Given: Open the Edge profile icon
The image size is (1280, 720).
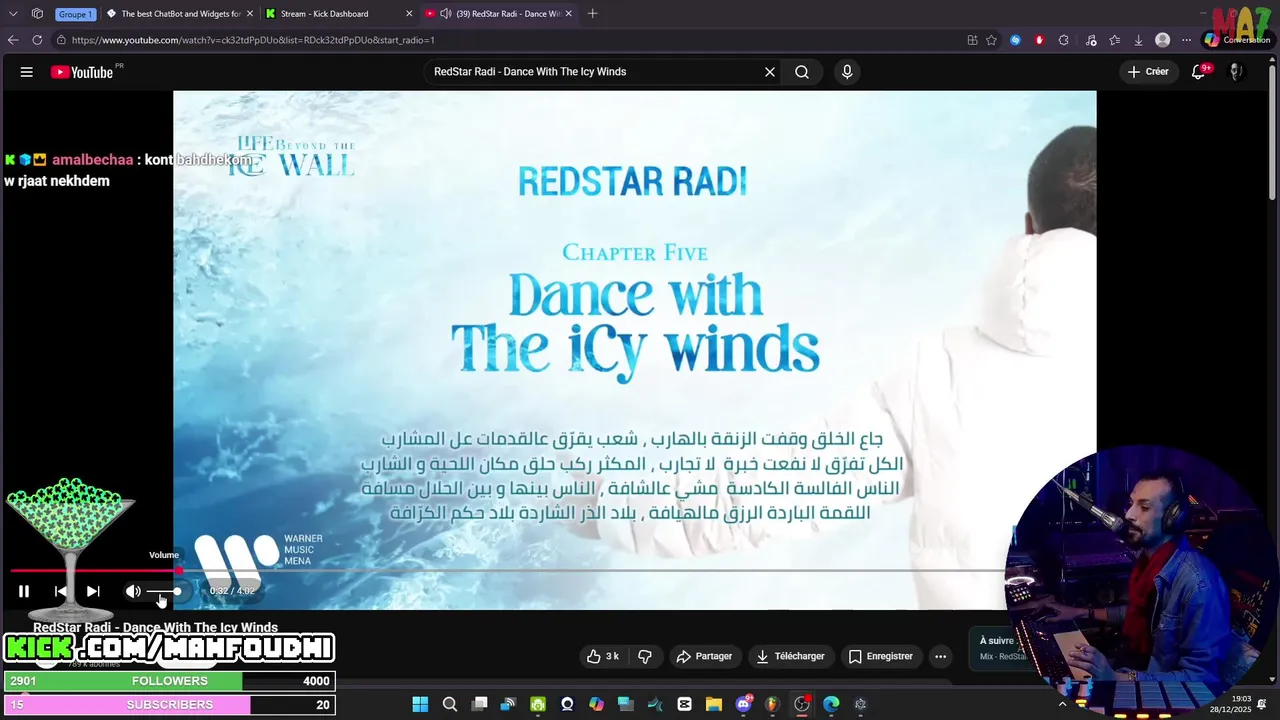Looking at the screenshot, I should 1162,40.
